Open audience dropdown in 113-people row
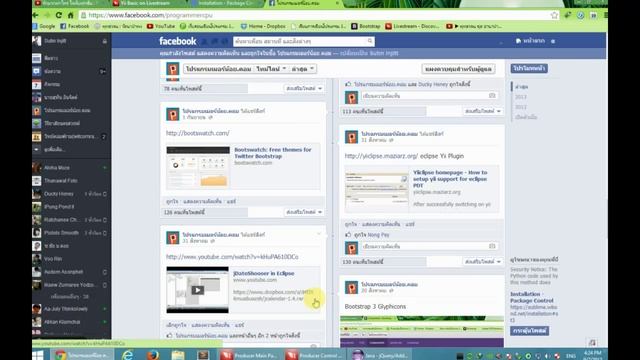Viewport: 640px width, 360px height. pos(482,111)
